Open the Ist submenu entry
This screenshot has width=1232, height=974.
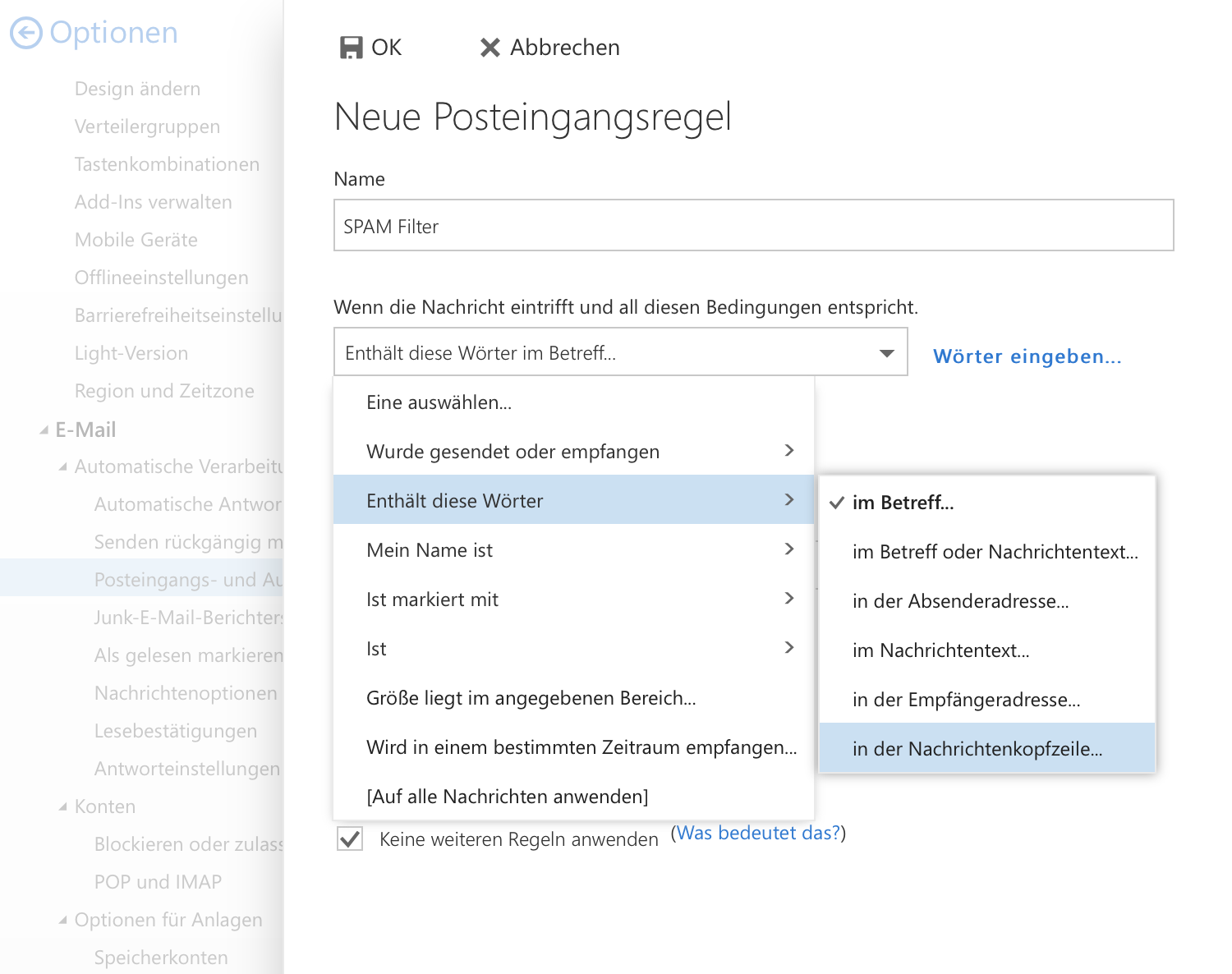[x=573, y=649]
